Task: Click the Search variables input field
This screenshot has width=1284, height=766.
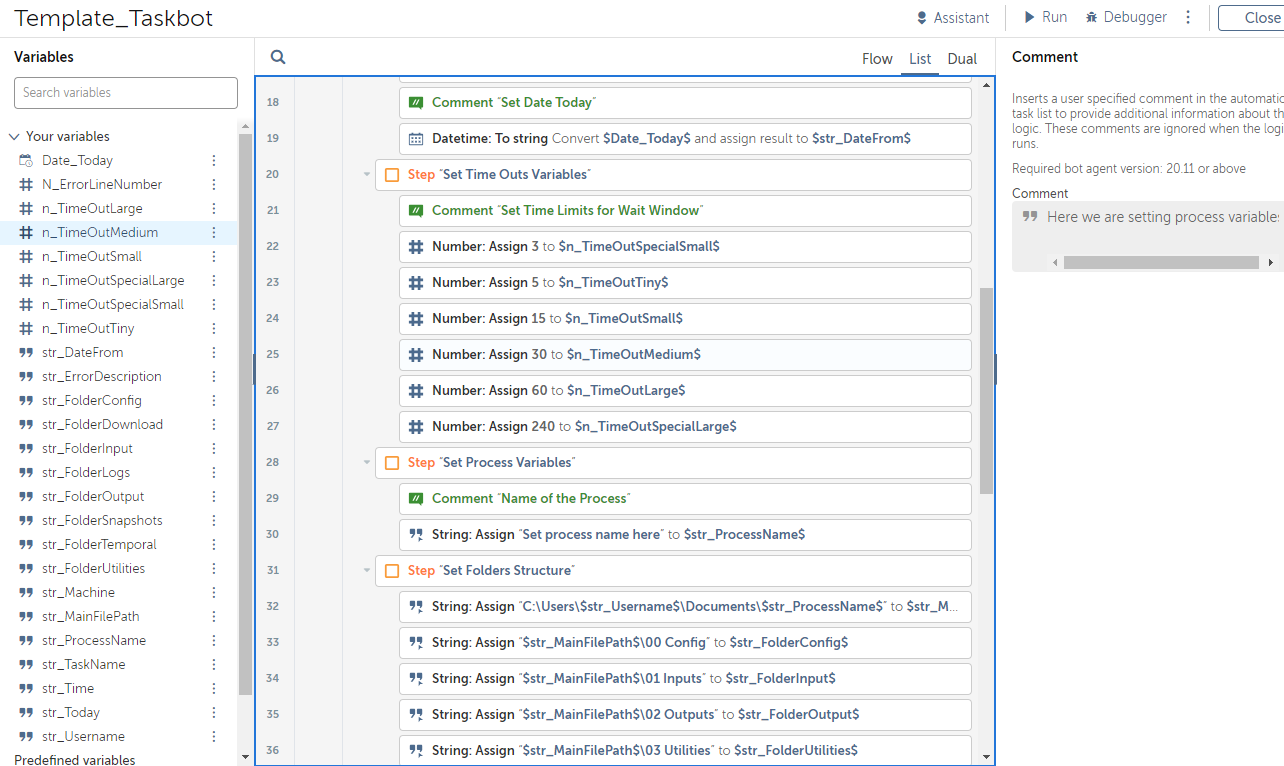Action: tap(126, 93)
